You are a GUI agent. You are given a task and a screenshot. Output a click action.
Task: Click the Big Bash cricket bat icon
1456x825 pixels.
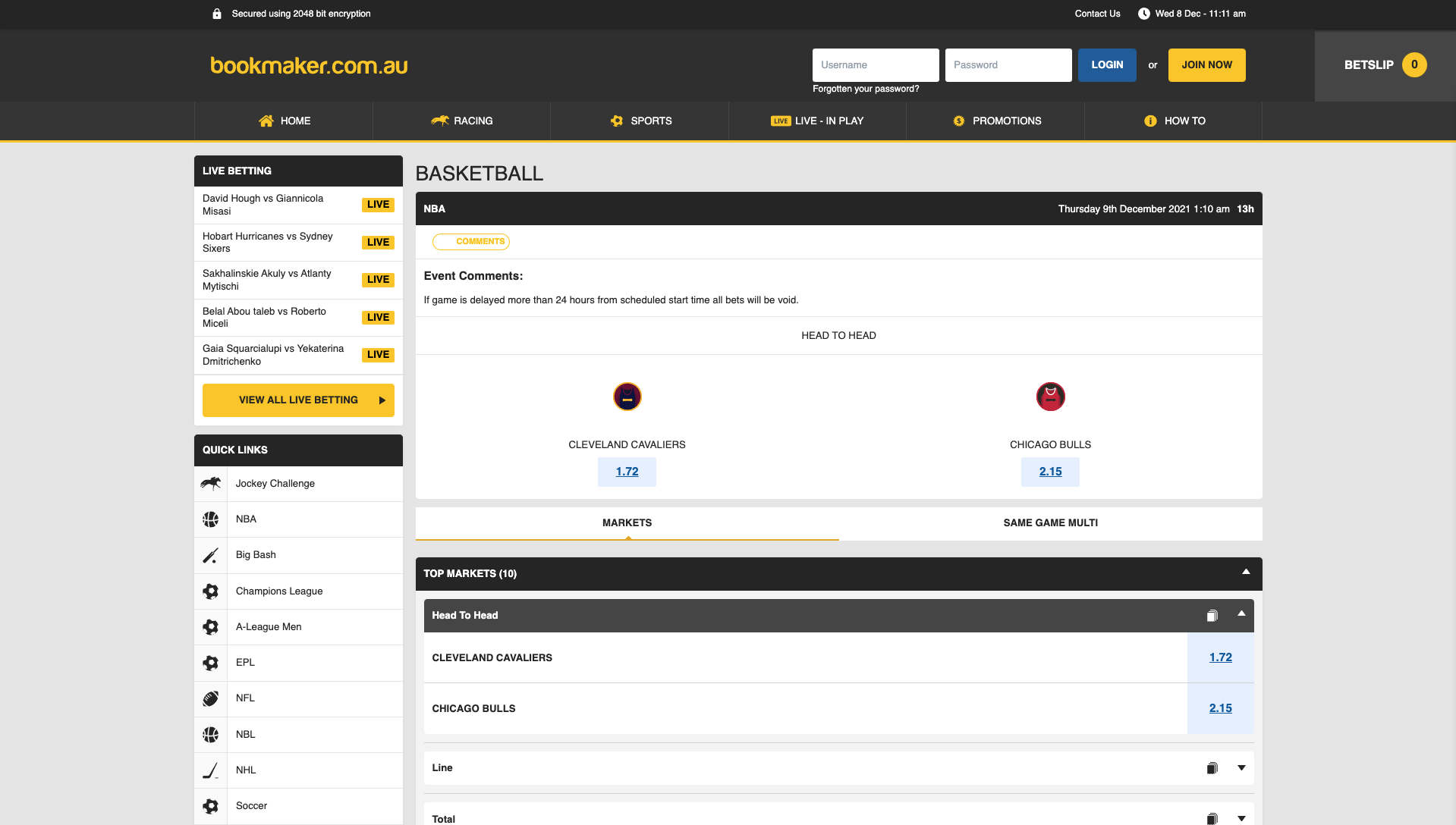click(x=211, y=555)
